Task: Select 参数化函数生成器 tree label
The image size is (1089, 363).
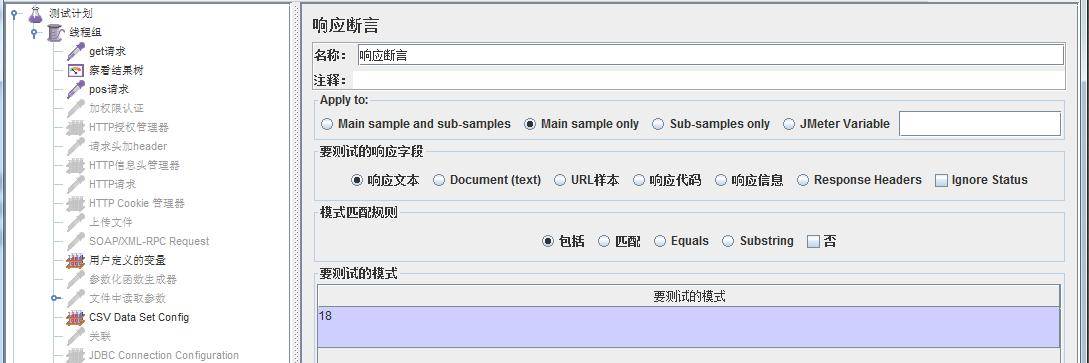Action: pyautogui.click(x=133, y=279)
